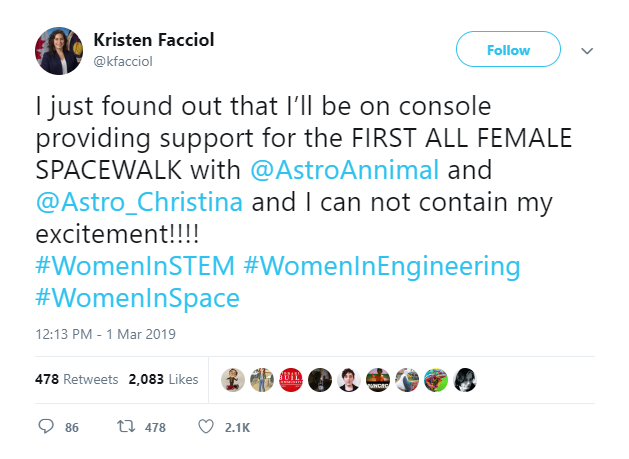Click the reply speech bubble icon
Image resolution: width=629 pixels, height=459 pixels.
(46, 427)
